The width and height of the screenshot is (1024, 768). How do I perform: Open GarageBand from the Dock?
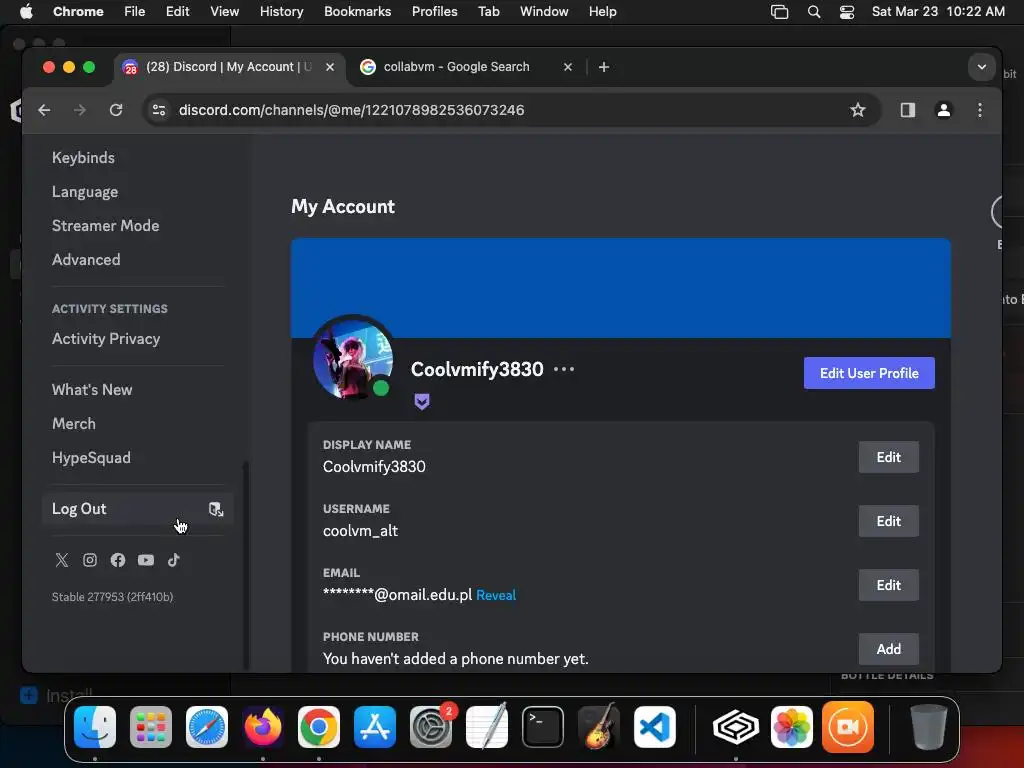599,727
